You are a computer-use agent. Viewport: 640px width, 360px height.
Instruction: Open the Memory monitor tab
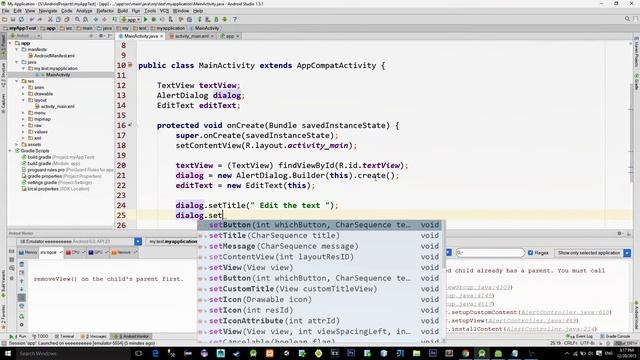[29, 253]
